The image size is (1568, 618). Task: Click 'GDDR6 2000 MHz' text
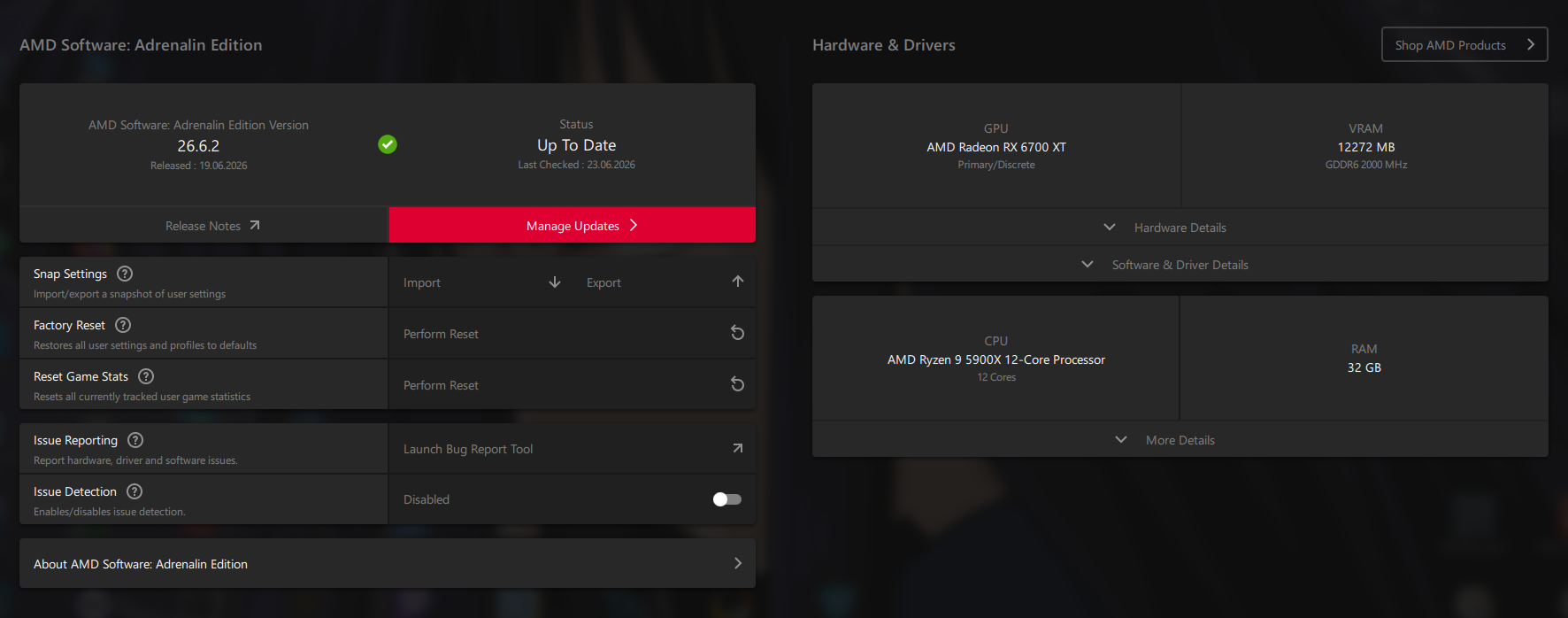click(x=1366, y=165)
